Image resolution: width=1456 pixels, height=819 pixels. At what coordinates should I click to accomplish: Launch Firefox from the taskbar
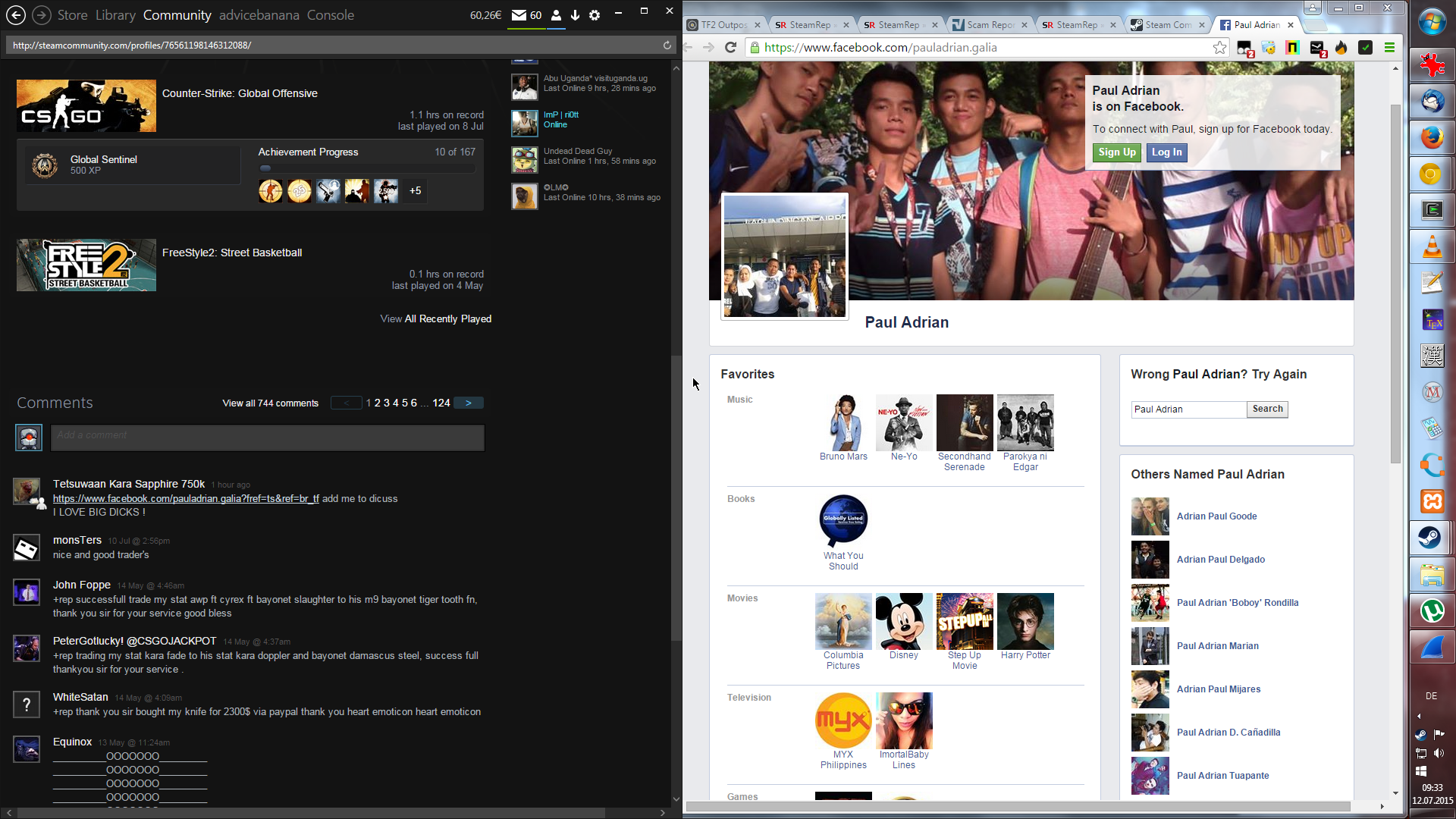point(1432,138)
